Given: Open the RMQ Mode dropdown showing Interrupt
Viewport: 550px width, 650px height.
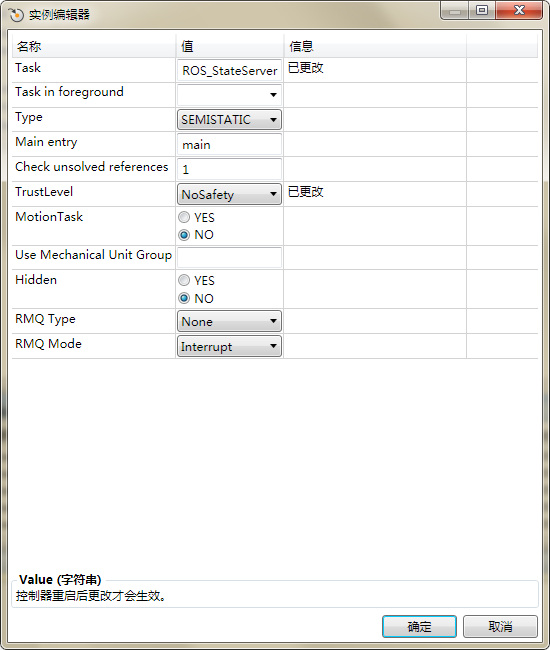Looking at the screenshot, I should (x=229, y=346).
